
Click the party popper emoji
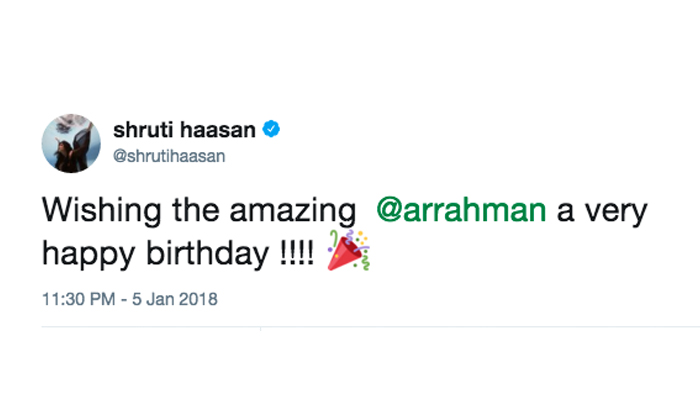coord(349,249)
